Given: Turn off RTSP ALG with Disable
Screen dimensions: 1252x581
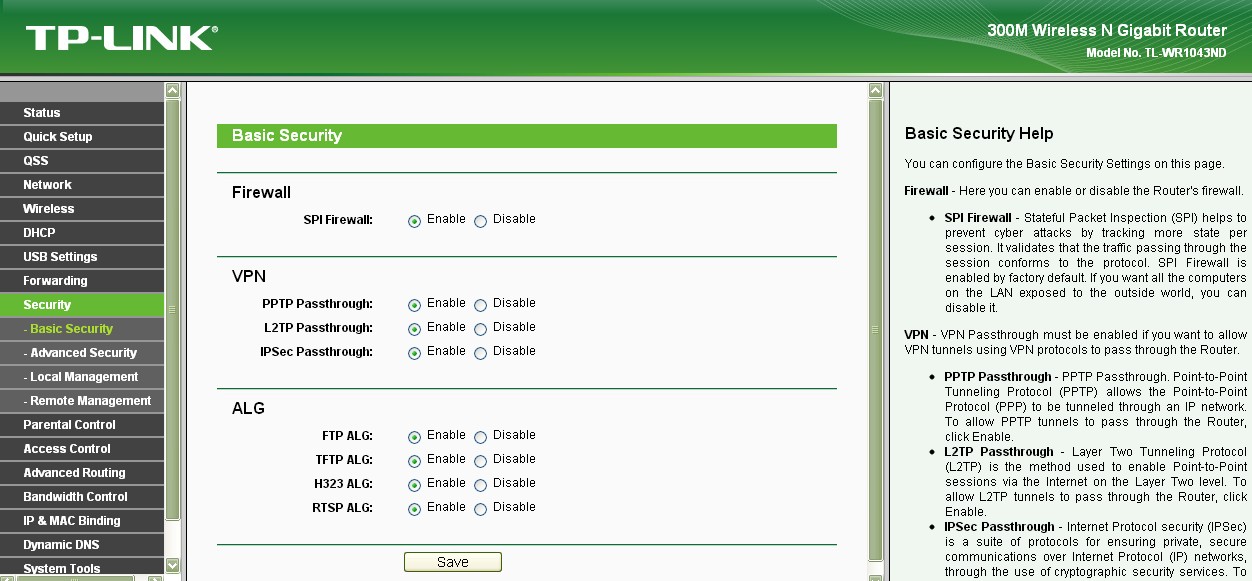Looking at the screenshot, I should tap(481, 509).
